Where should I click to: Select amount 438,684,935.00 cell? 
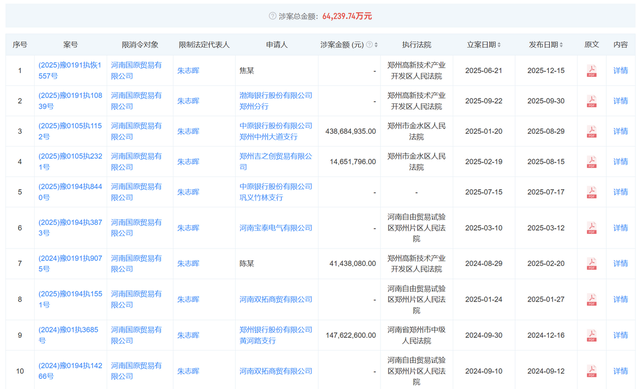coord(351,131)
